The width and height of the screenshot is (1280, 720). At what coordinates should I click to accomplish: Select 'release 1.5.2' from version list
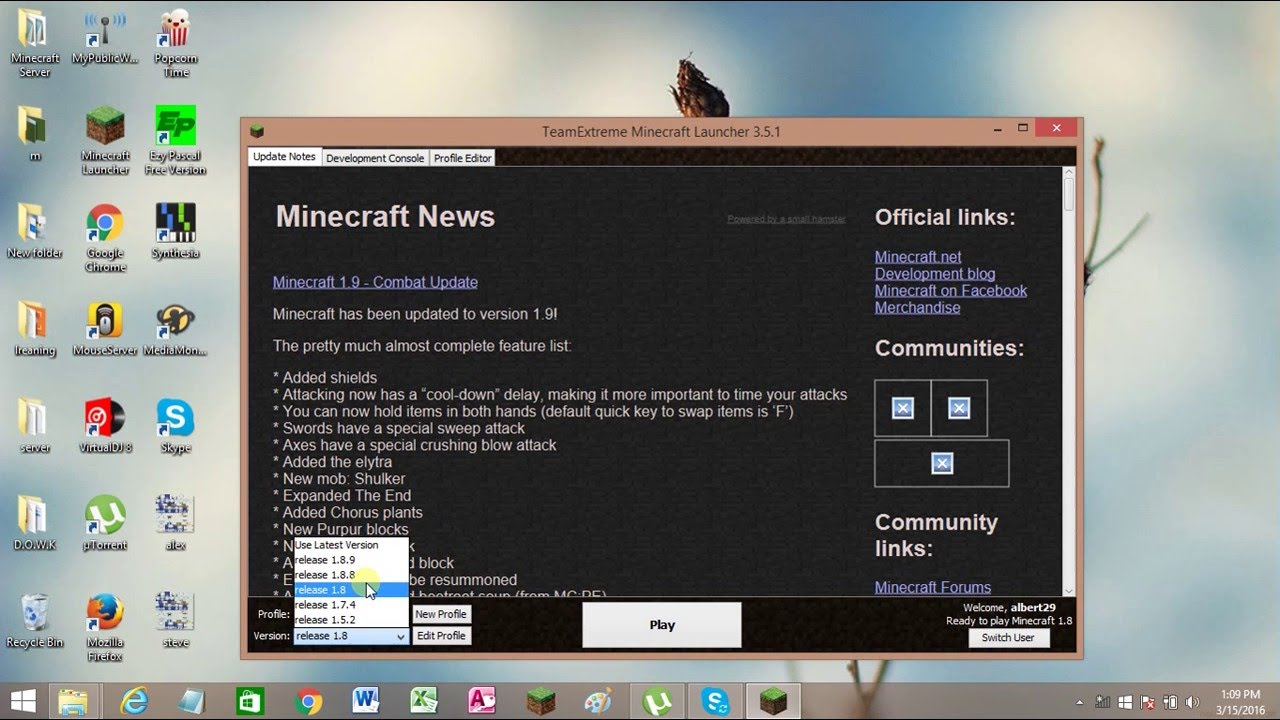pos(351,620)
